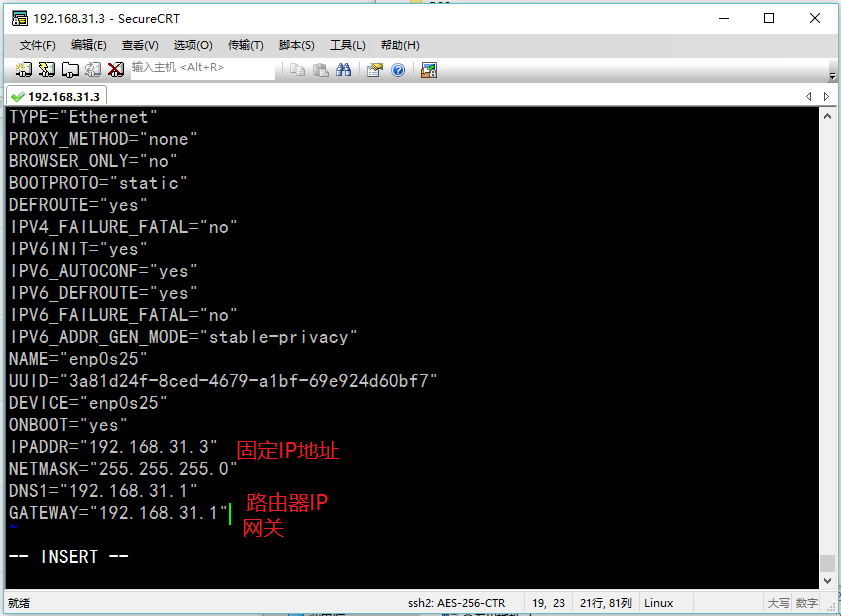Click the tab scroll left arrow
Screen dimensions: 841x616
pos(808,97)
